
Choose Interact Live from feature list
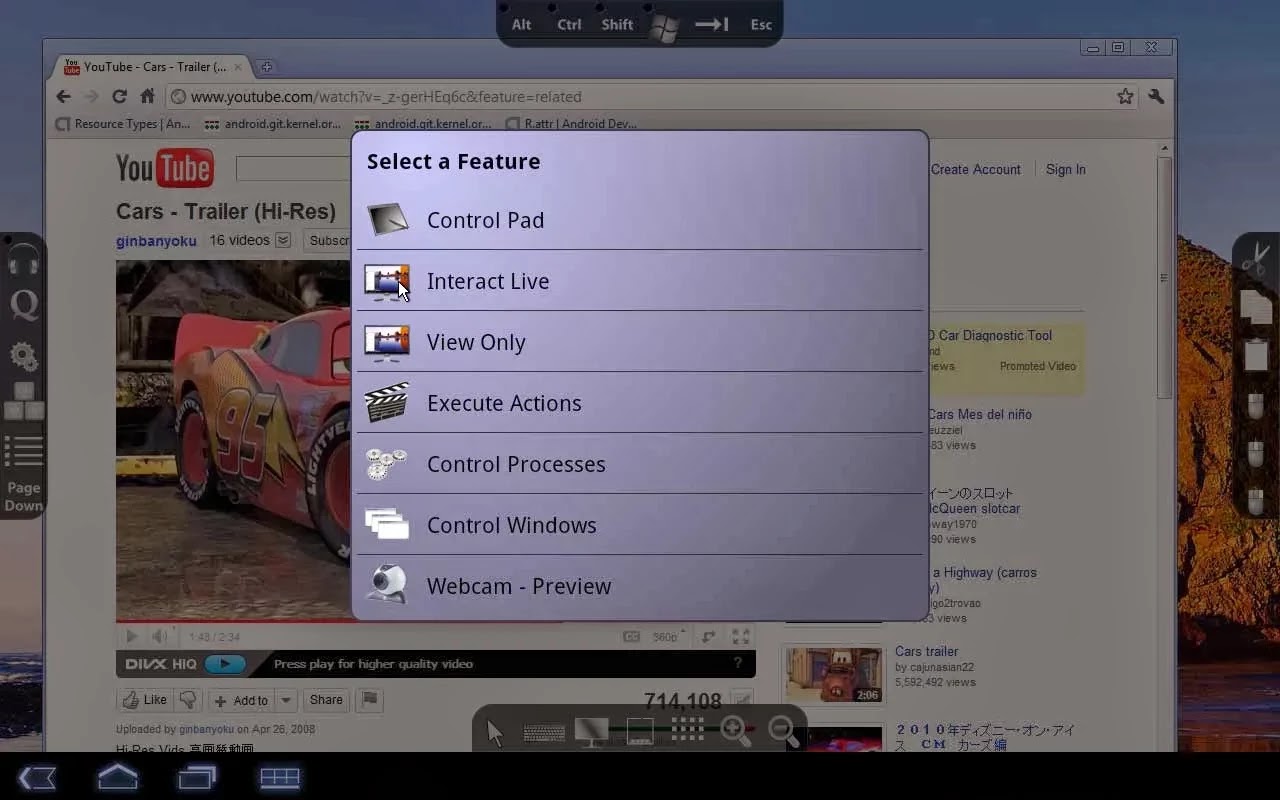pyautogui.click(x=640, y=281)
